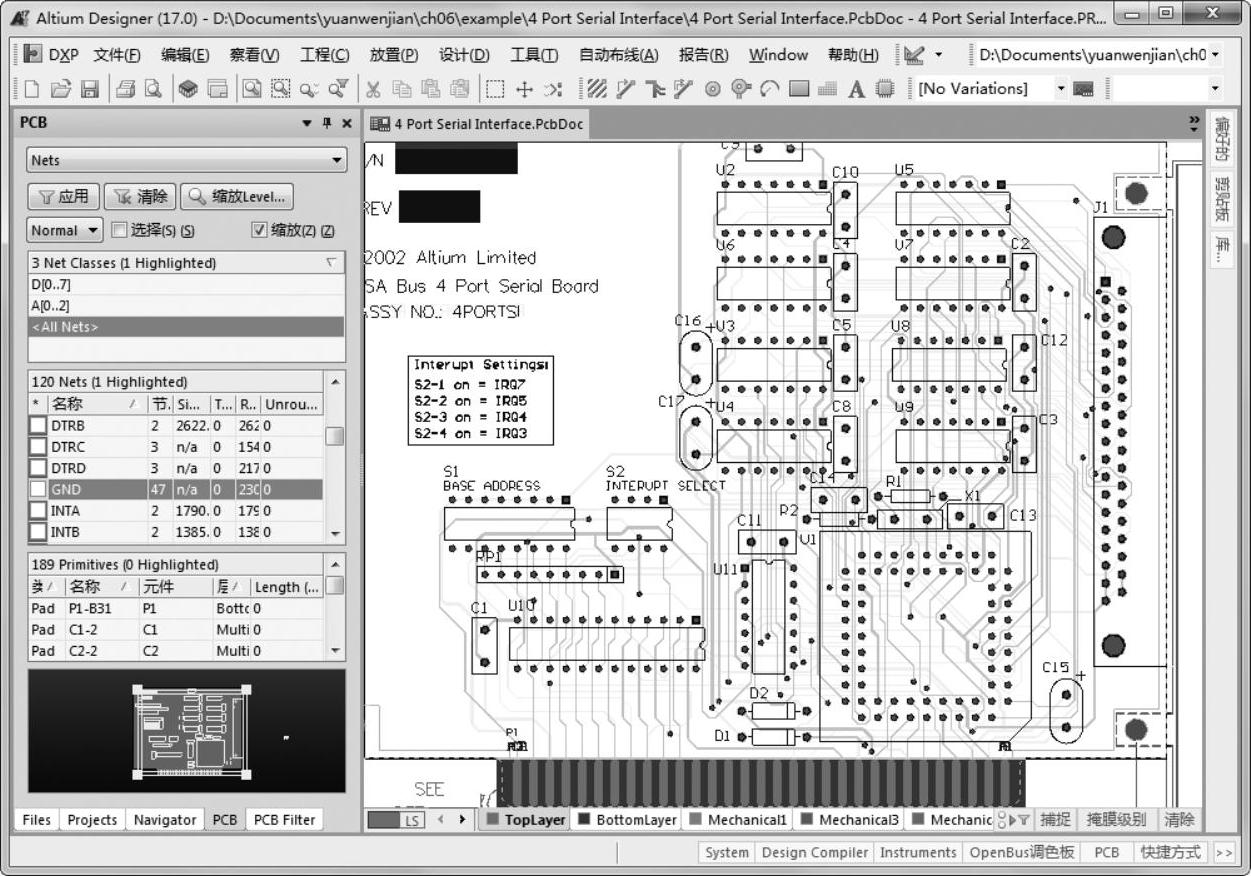Viewport: 1251px width, 876px height.
Task: Select the Place Arc tool
Action: tap(769, 89)
